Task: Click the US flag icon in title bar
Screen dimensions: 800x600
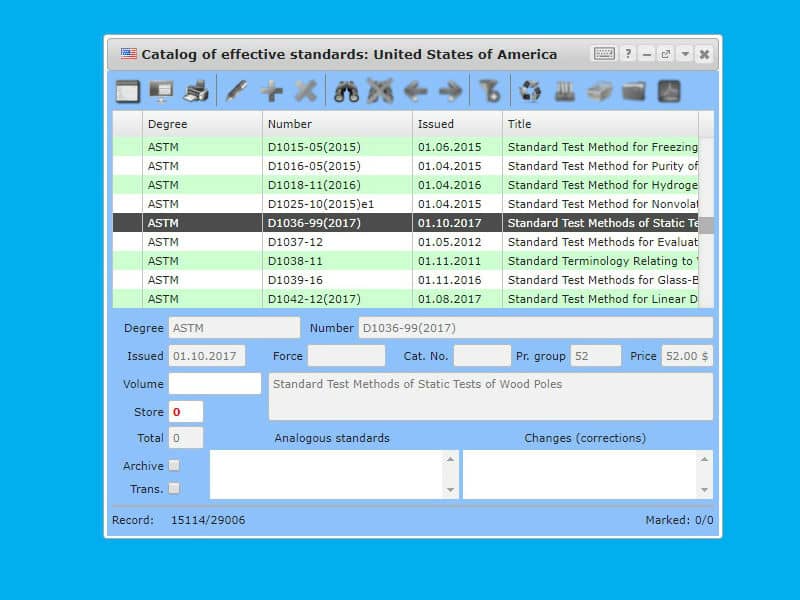Action: click(129, 54)
